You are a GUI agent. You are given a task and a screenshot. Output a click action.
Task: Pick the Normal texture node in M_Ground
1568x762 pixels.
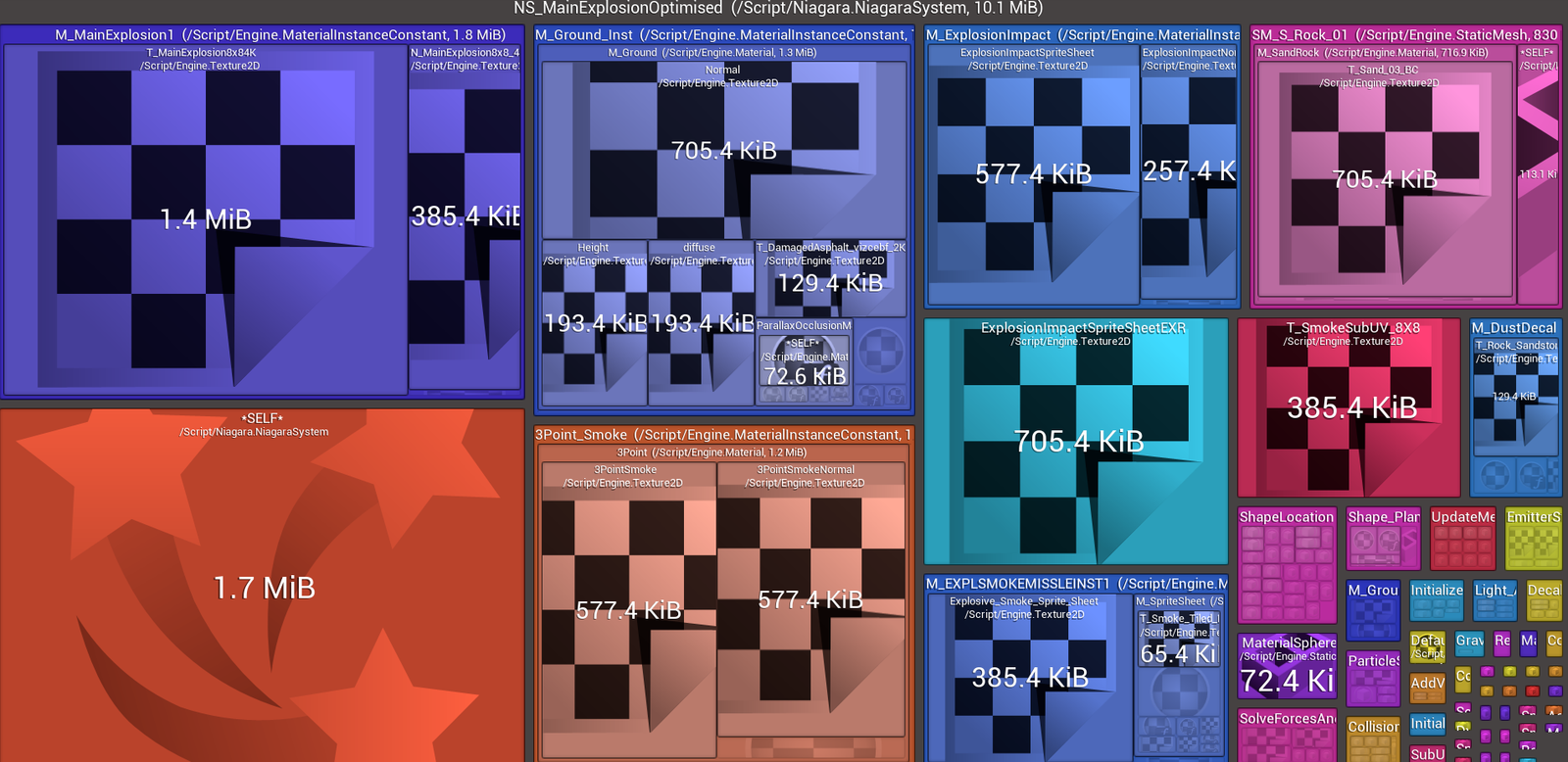[724, 151]
